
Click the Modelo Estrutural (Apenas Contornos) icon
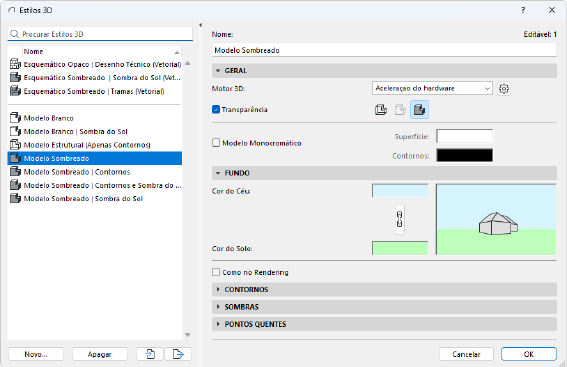(x=15, y=145)
